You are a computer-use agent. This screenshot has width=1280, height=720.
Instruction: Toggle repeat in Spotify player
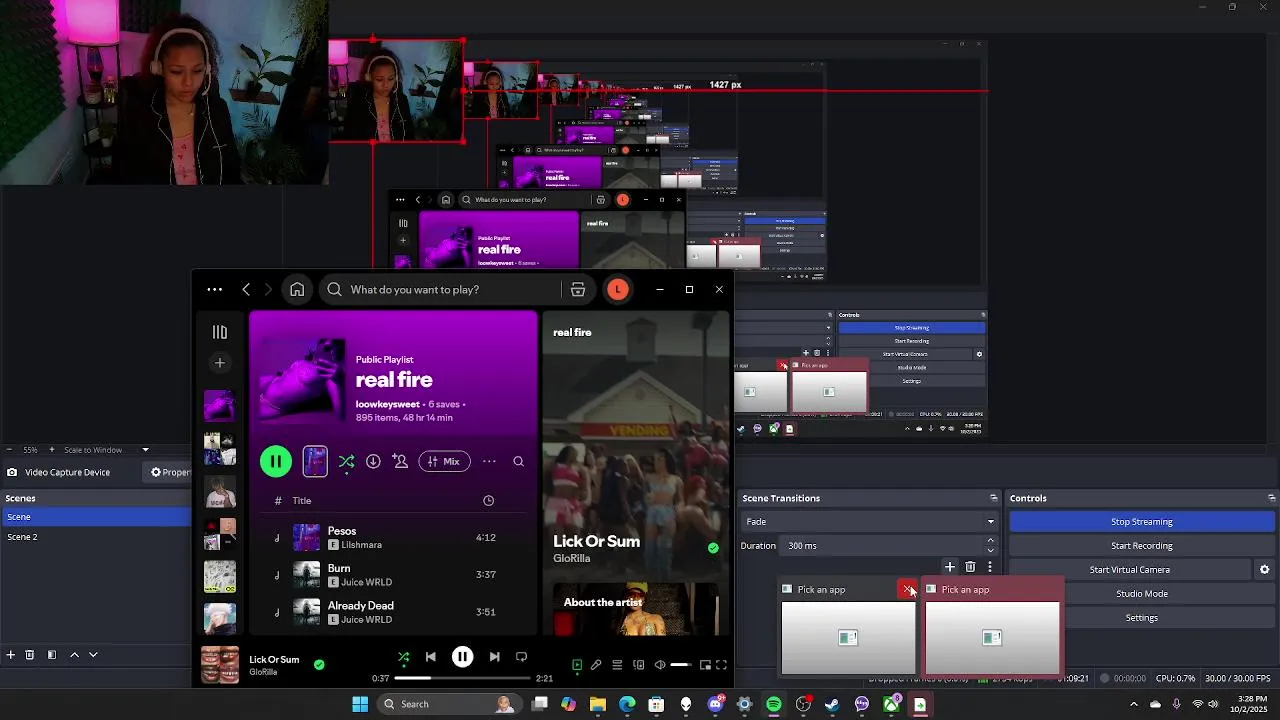click(521, 657)
